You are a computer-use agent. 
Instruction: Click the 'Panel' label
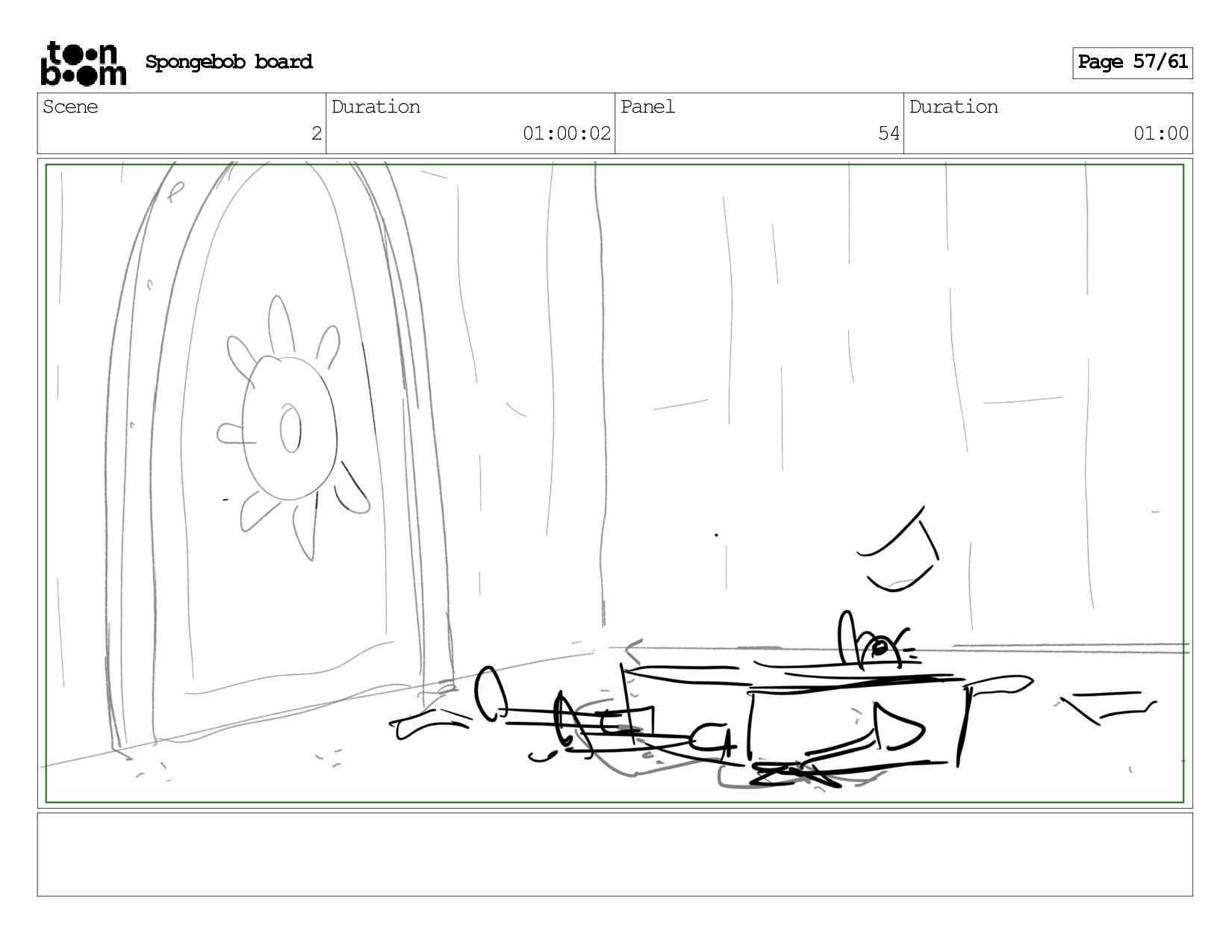pyautogui.click(x=647, y=107)
